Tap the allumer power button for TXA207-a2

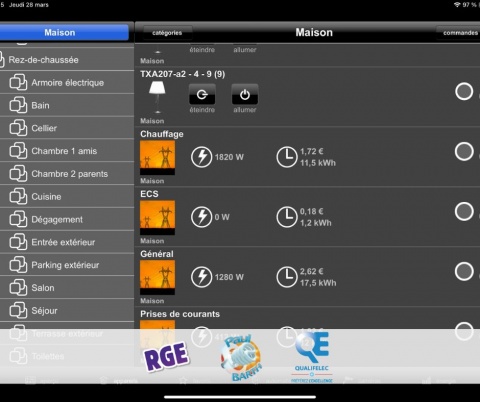(x=245, y=95)
